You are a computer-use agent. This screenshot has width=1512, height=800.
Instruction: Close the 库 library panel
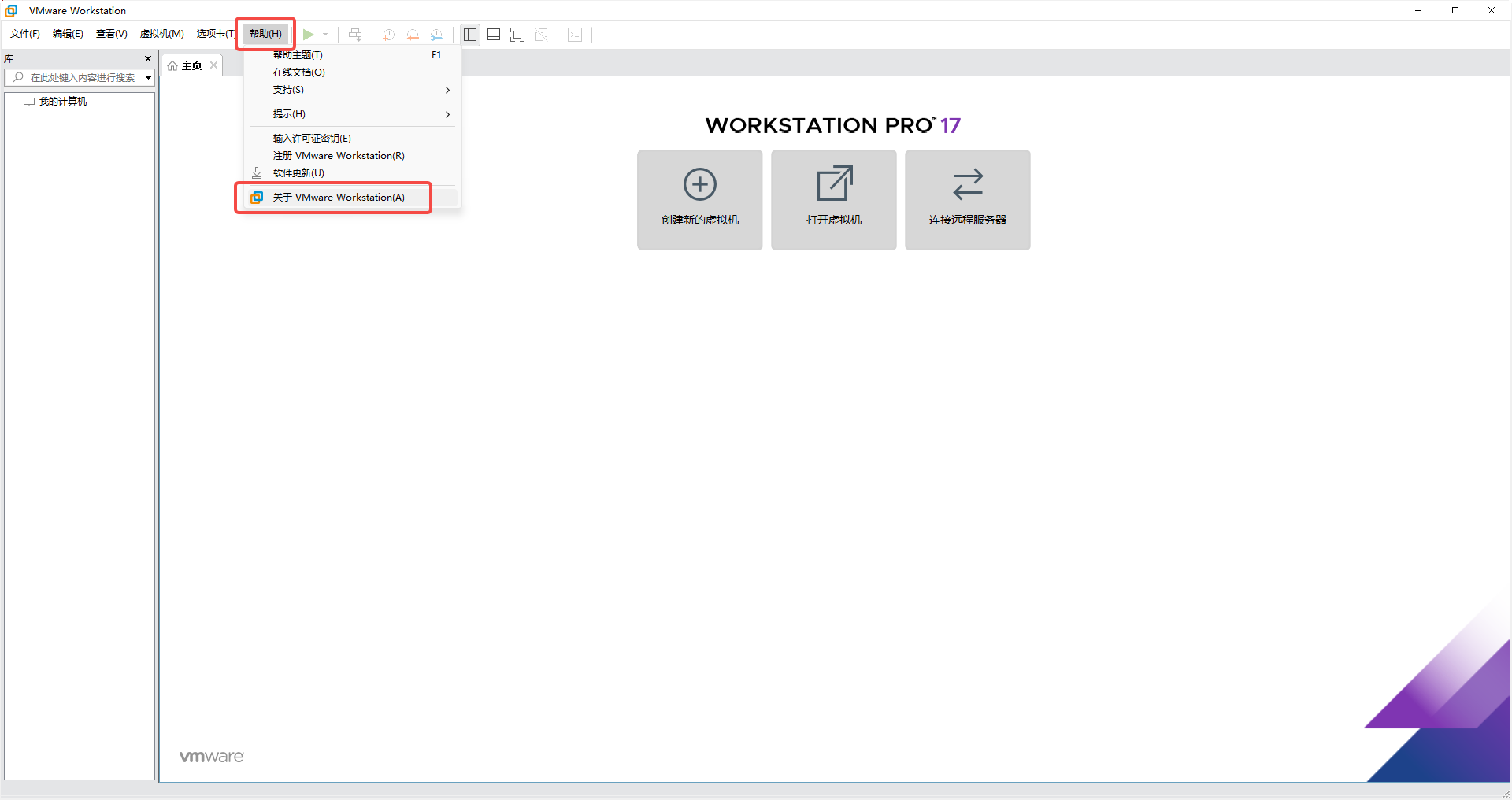pyautogui.click(x=148, y=59)
